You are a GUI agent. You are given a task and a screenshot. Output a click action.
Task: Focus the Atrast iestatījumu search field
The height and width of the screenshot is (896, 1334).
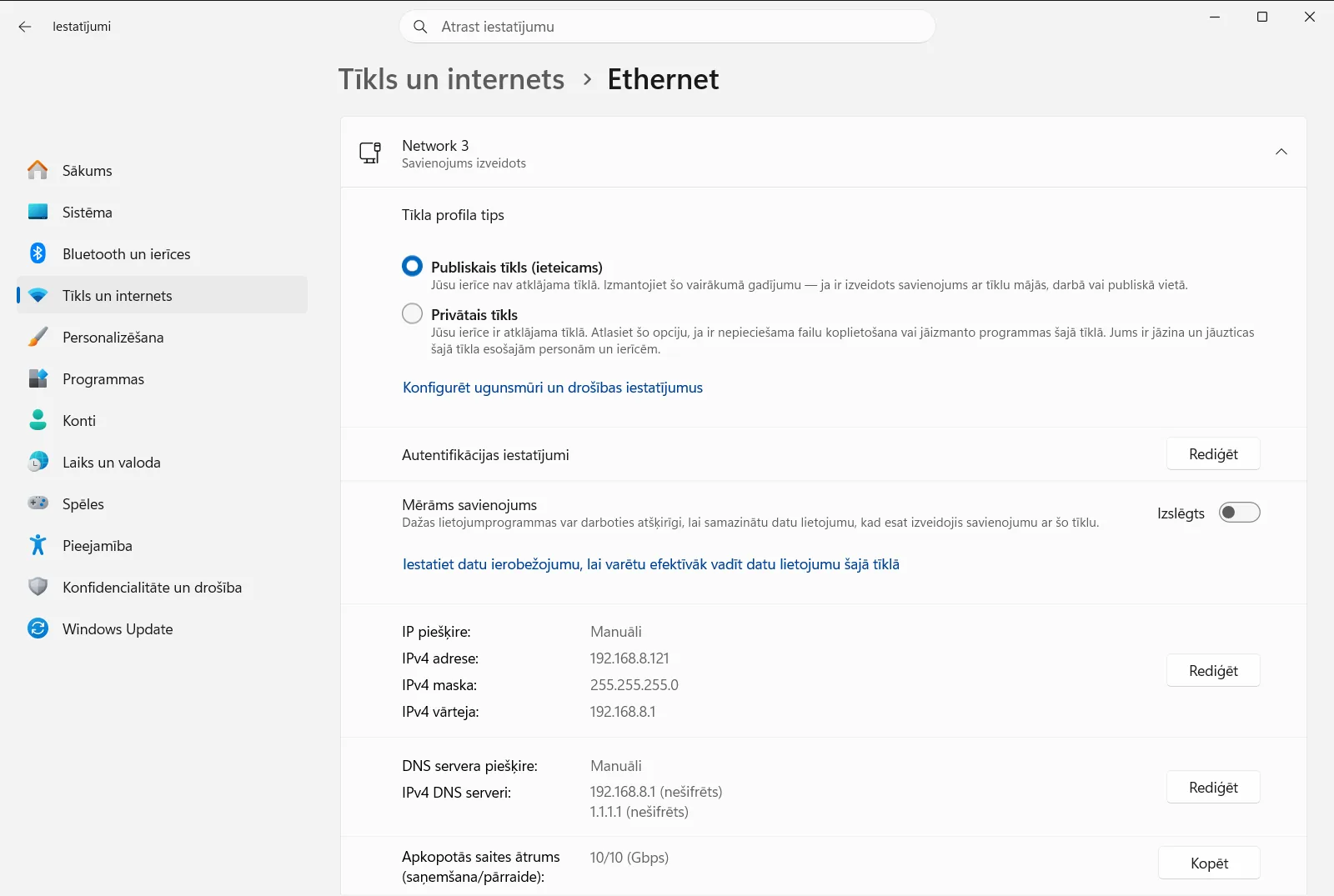[667, 27]
